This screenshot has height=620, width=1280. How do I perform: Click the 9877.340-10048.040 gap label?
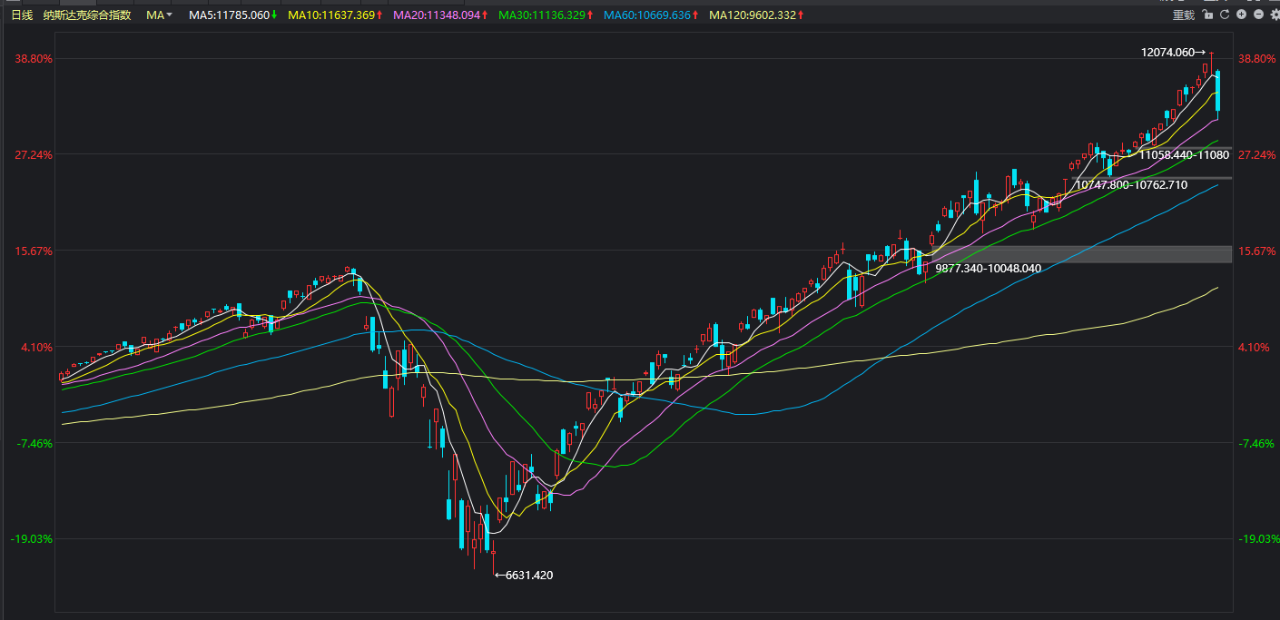[988, 268]
